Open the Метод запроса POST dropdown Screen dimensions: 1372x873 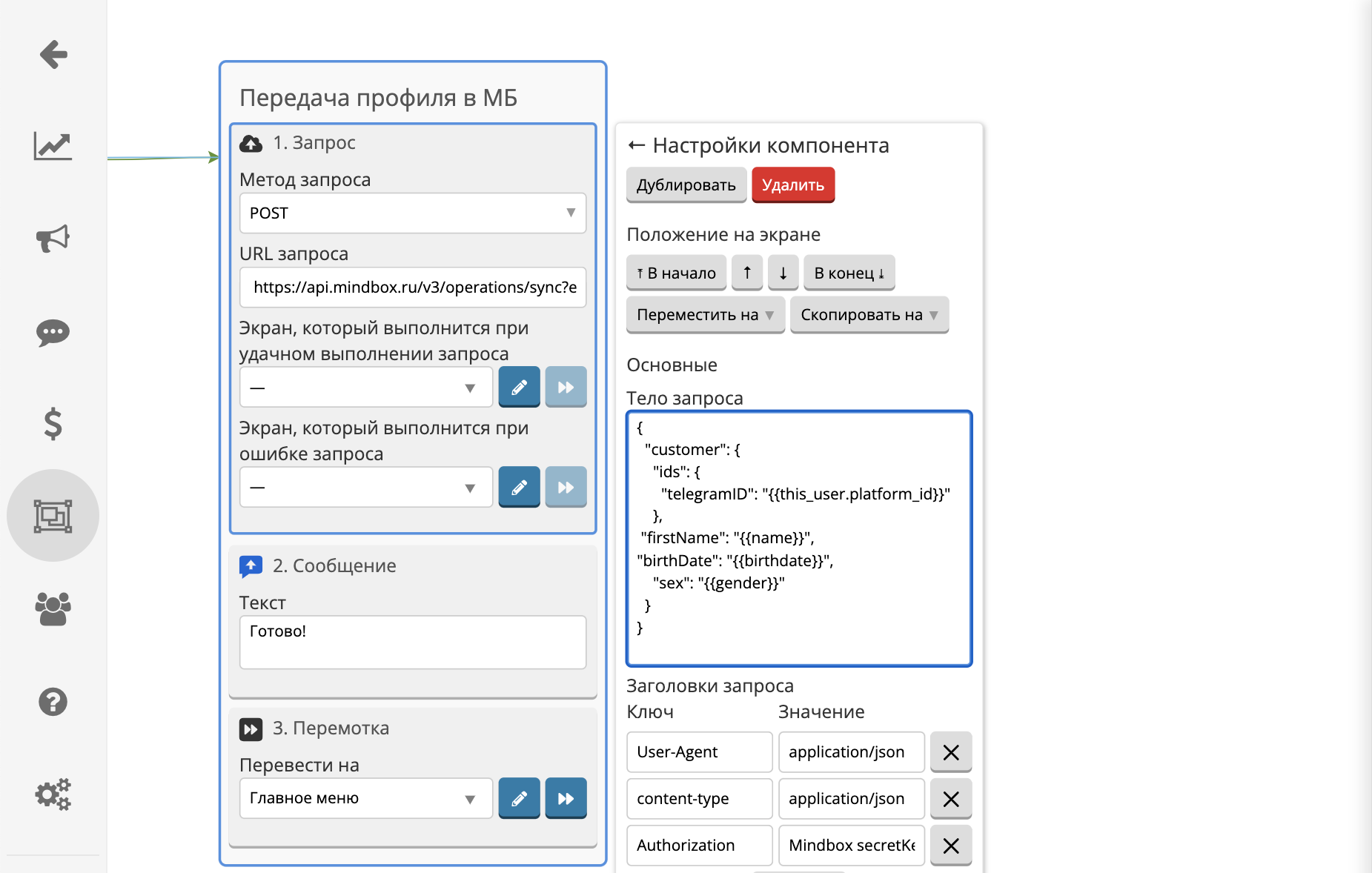pyautogui.click(x=413, y=213)
